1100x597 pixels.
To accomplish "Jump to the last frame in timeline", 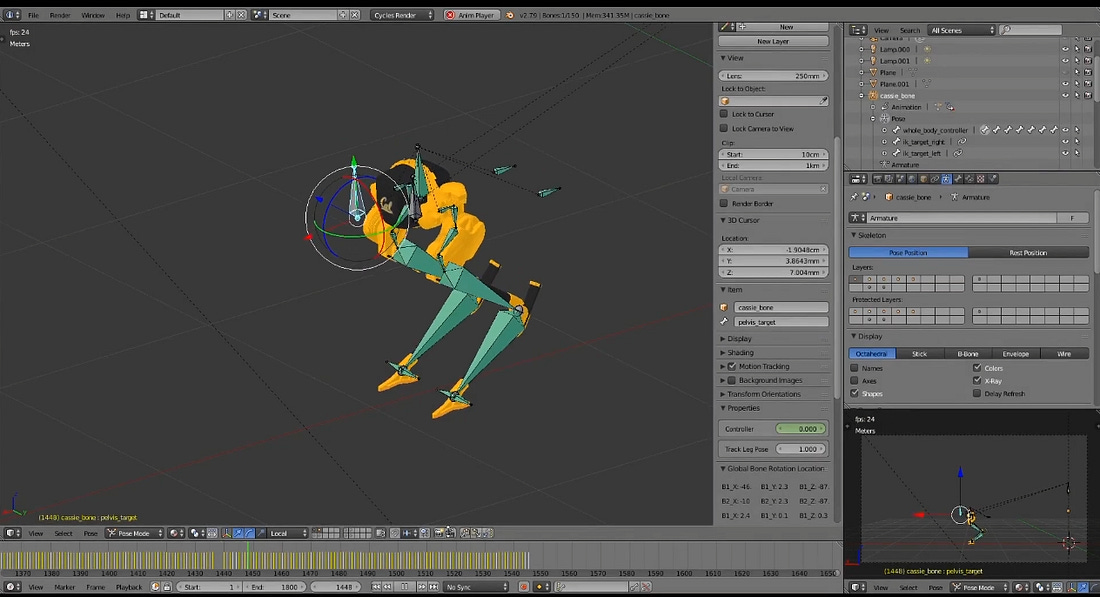I will 434,587.
